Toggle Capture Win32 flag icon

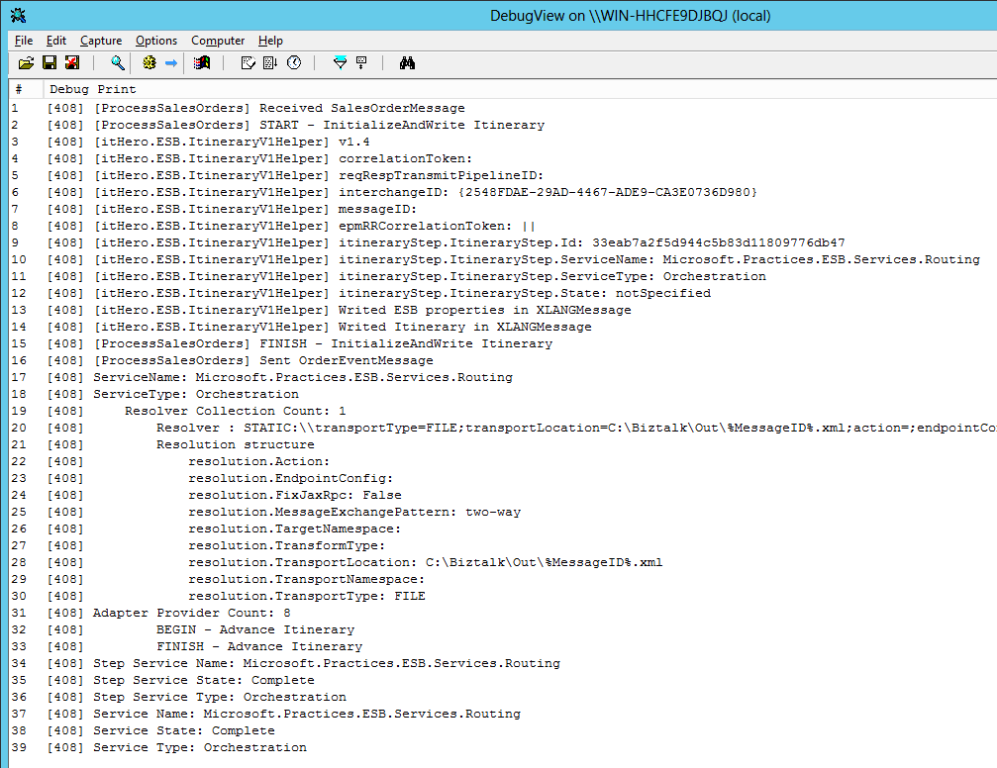click(x=202, y=62)
